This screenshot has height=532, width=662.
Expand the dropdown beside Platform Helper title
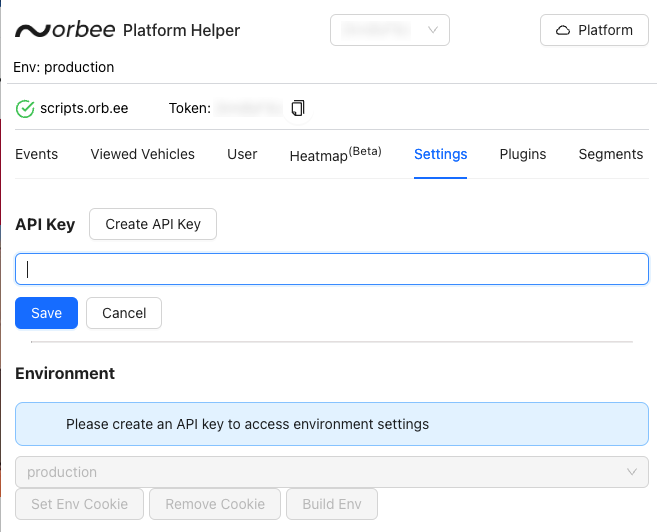[389, 30]
